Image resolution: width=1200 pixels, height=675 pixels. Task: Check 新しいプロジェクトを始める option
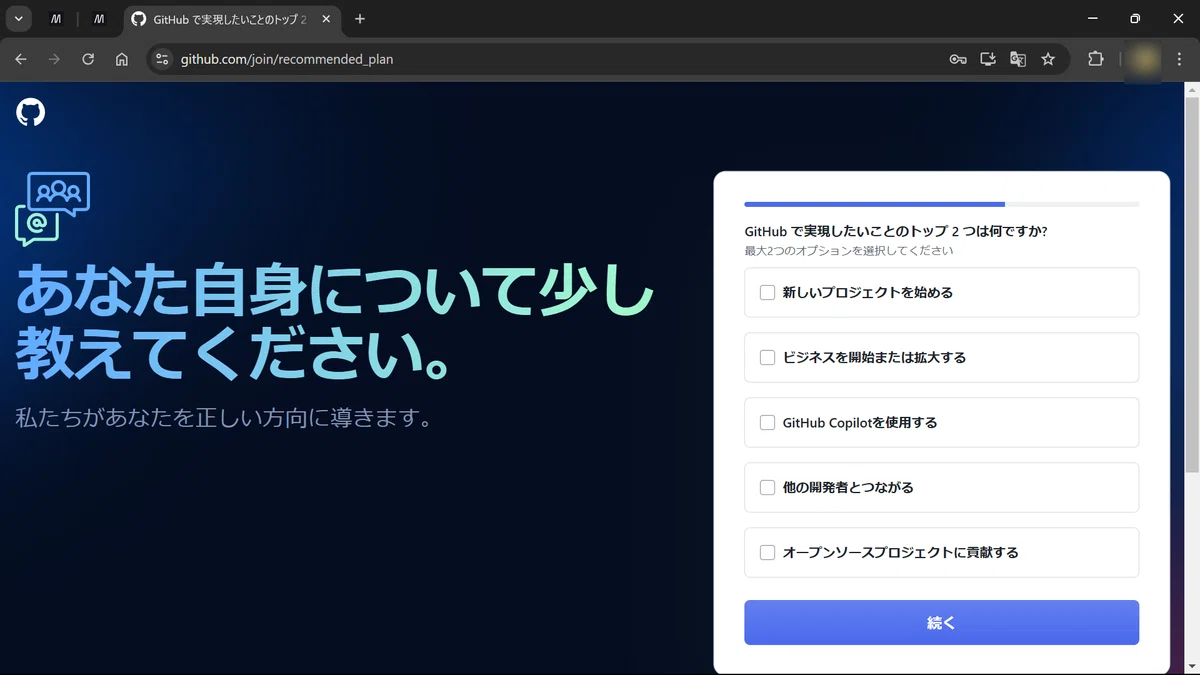coord(768,293)
